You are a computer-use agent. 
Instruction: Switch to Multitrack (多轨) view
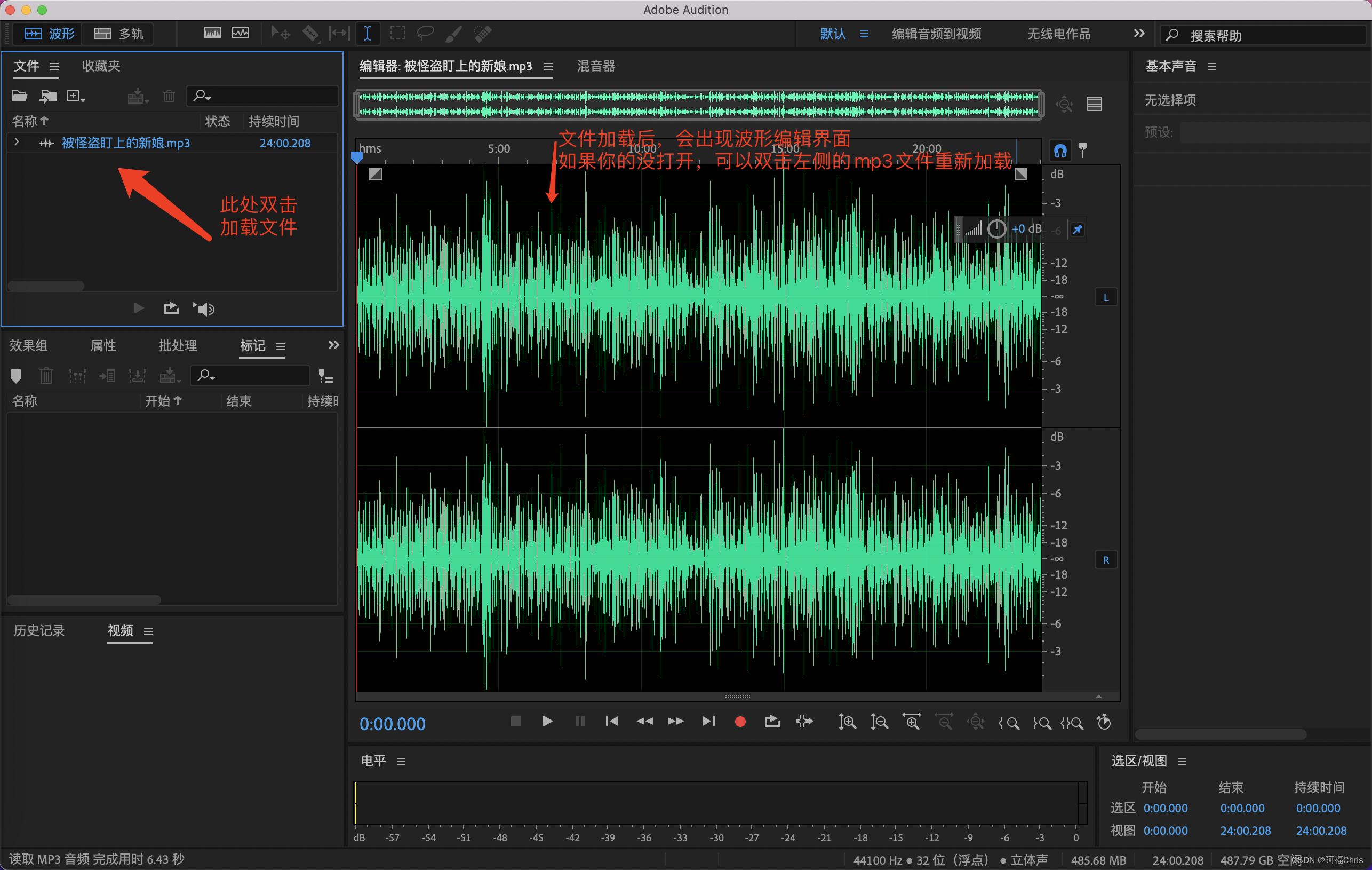pyautogui.click(x=118, y=34)
